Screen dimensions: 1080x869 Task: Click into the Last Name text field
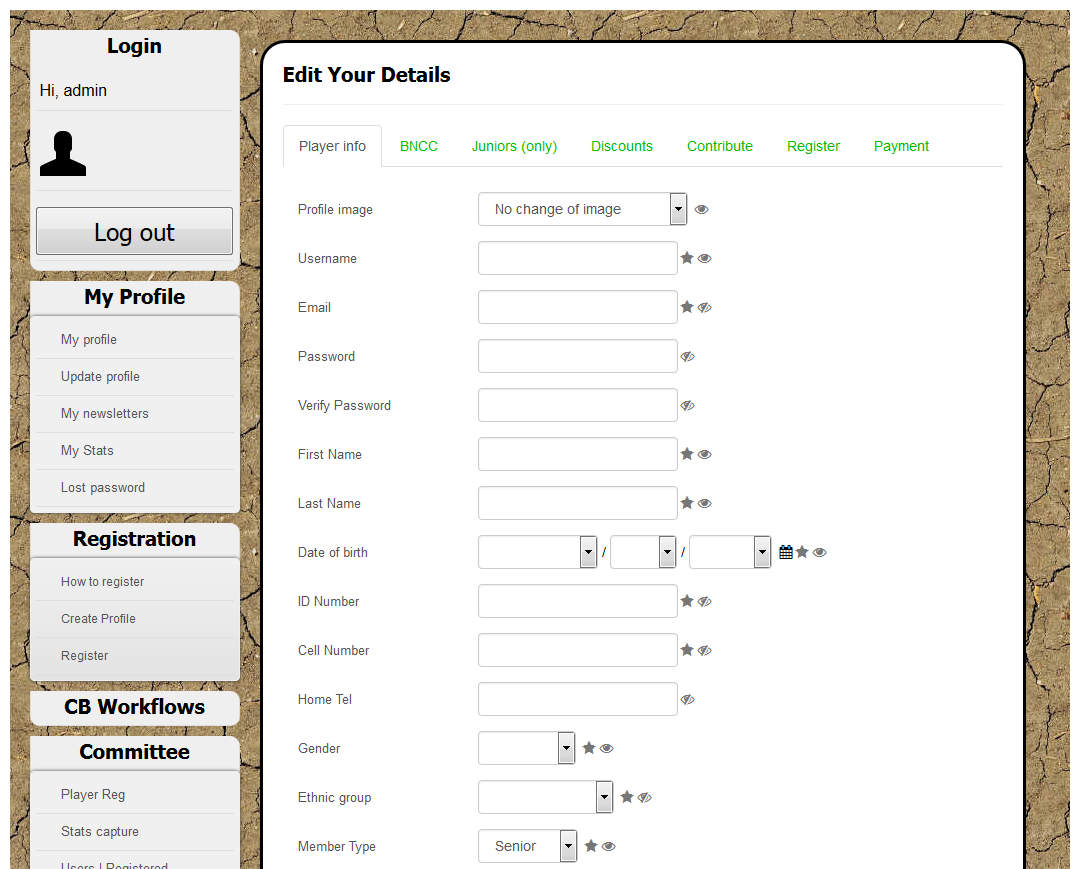[x=577, y=503]
